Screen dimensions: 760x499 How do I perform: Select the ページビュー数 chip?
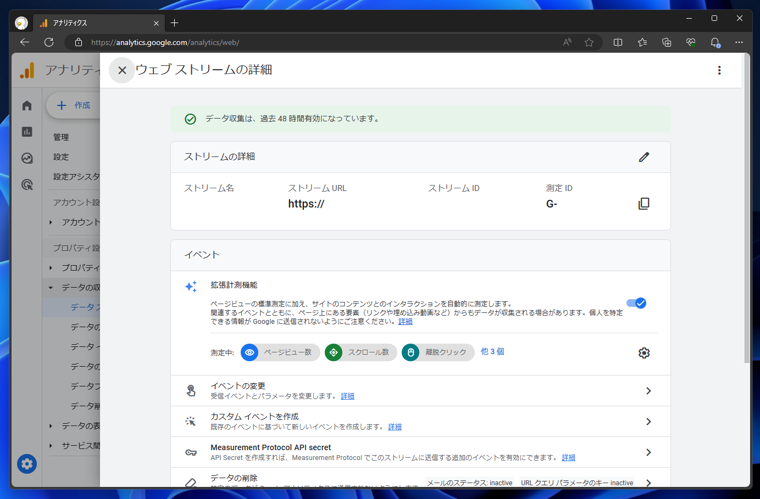[280, 352]
